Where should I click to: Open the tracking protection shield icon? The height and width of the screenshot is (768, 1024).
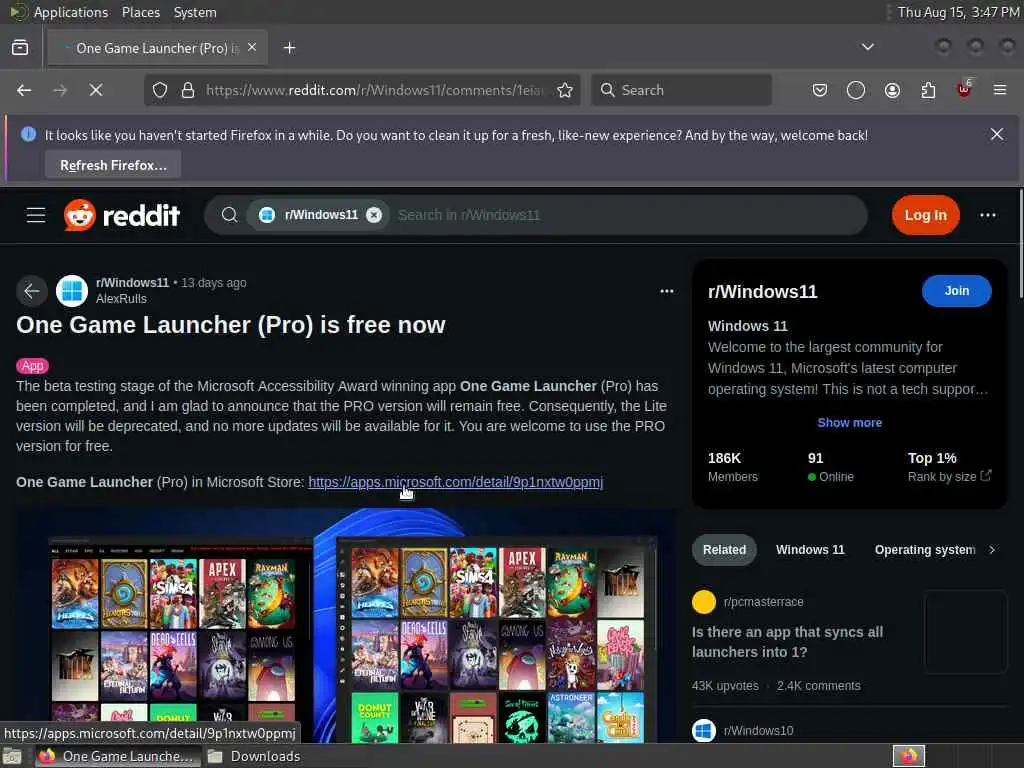pyautogui.click(x=160, y=90)
